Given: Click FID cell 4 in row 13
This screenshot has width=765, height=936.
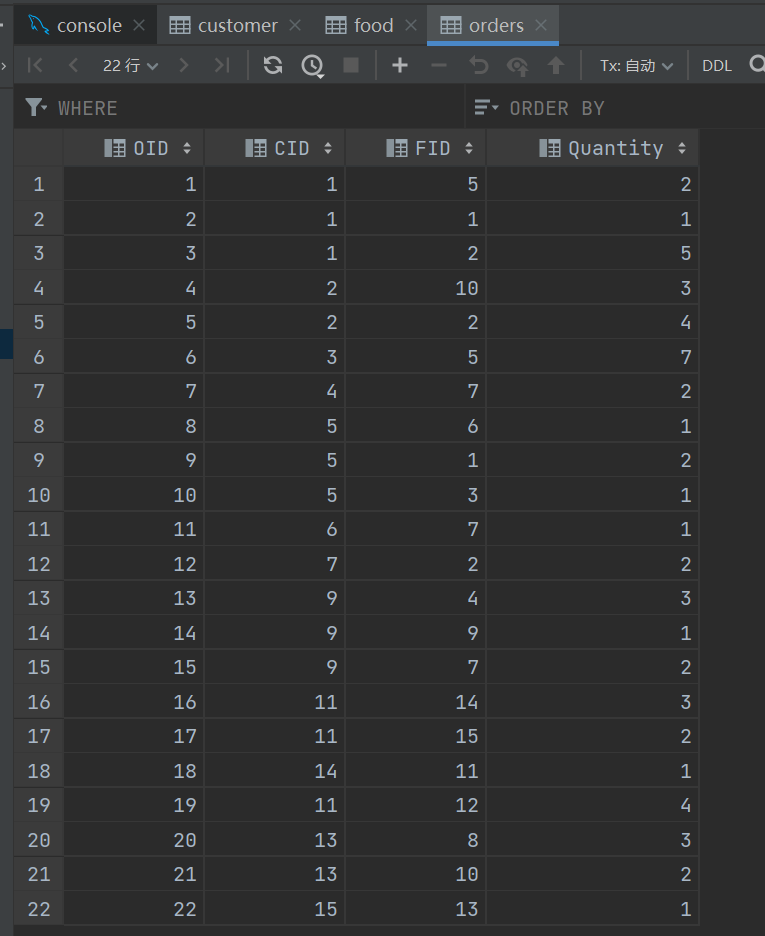Looking at the screenshot, I should (x=415, y=598).
